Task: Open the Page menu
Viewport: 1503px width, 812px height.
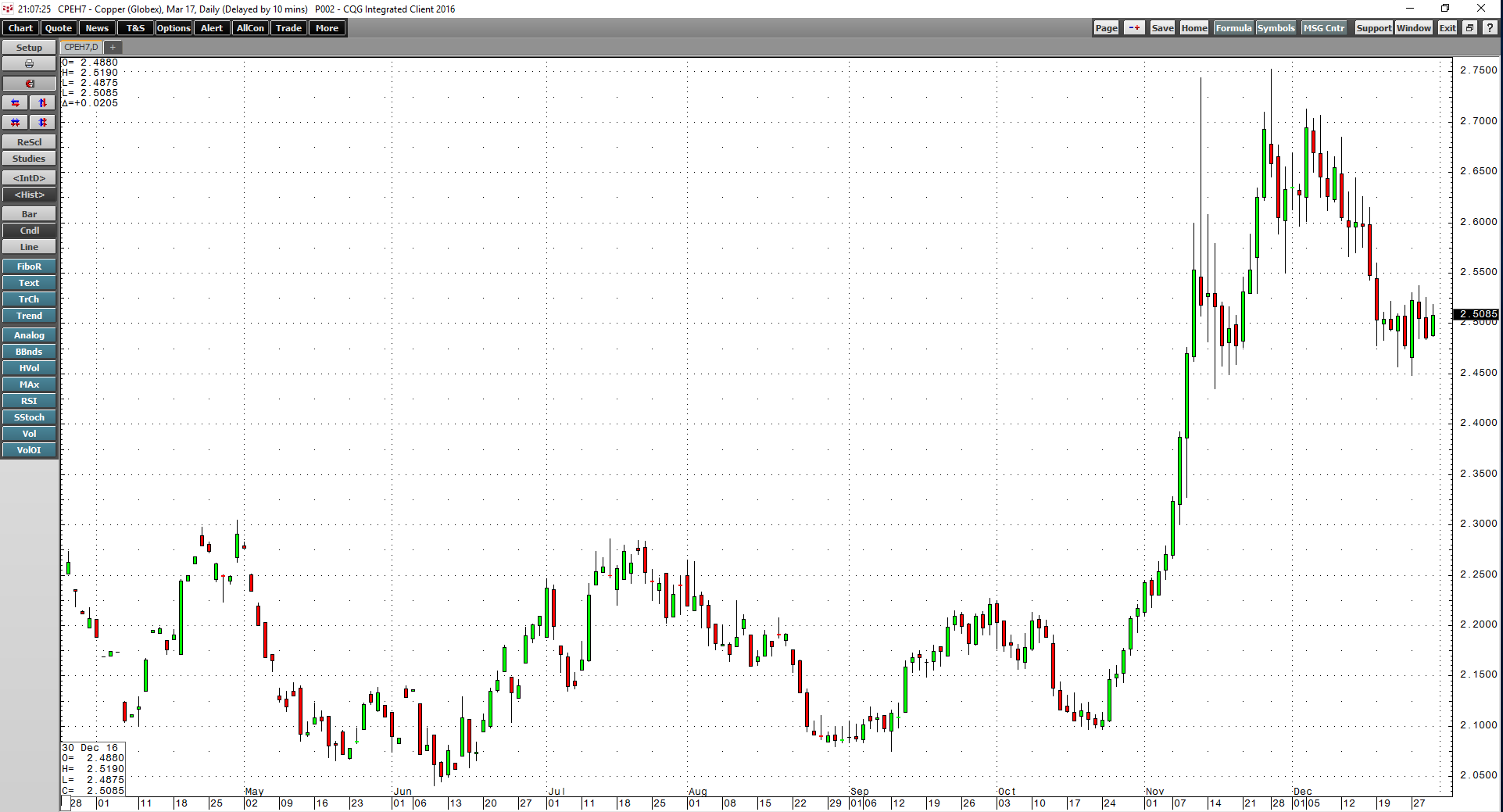Action: click(1106, 28)
